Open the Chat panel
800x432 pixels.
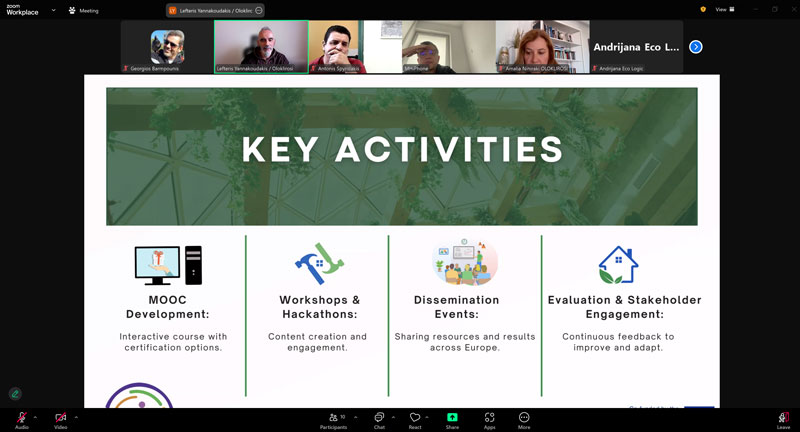click(x=379, y=416)
